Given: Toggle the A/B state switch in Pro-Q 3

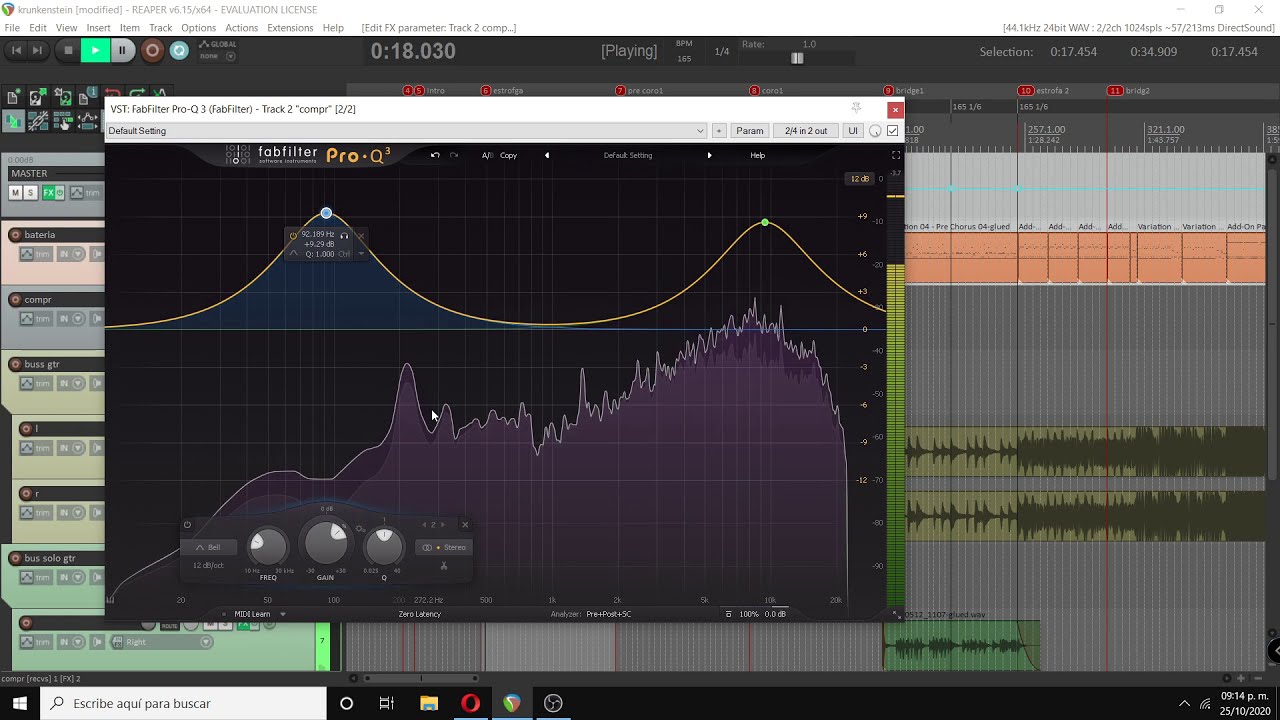Looking at the screenshot, I should click(x=487, y=155).
